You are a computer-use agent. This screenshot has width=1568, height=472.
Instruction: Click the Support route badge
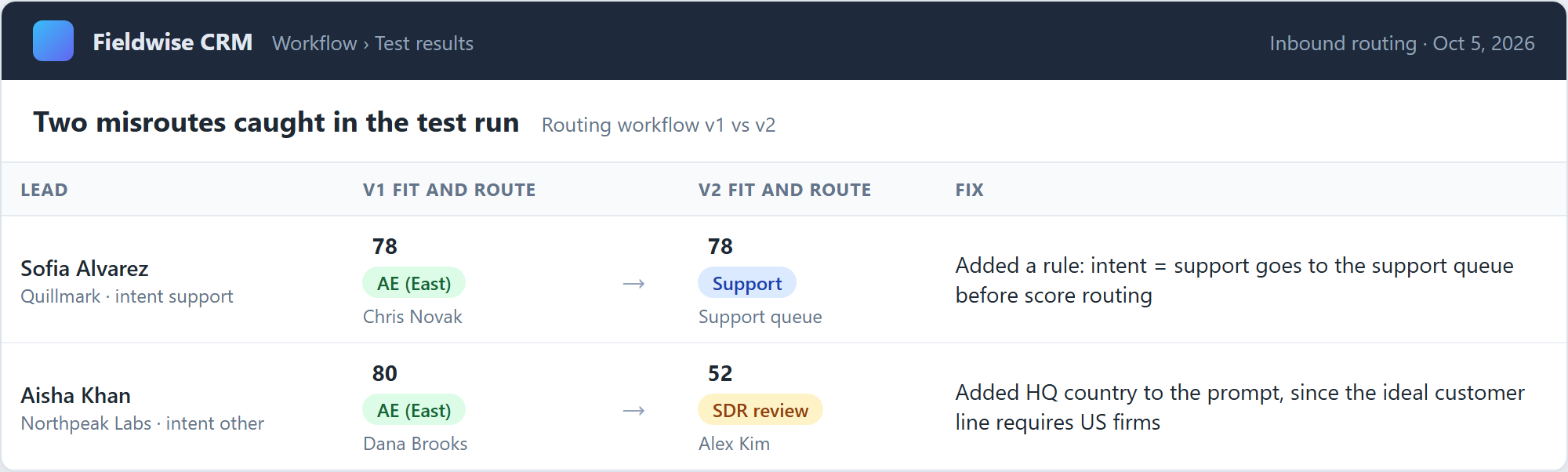click(x=747, y=283)
